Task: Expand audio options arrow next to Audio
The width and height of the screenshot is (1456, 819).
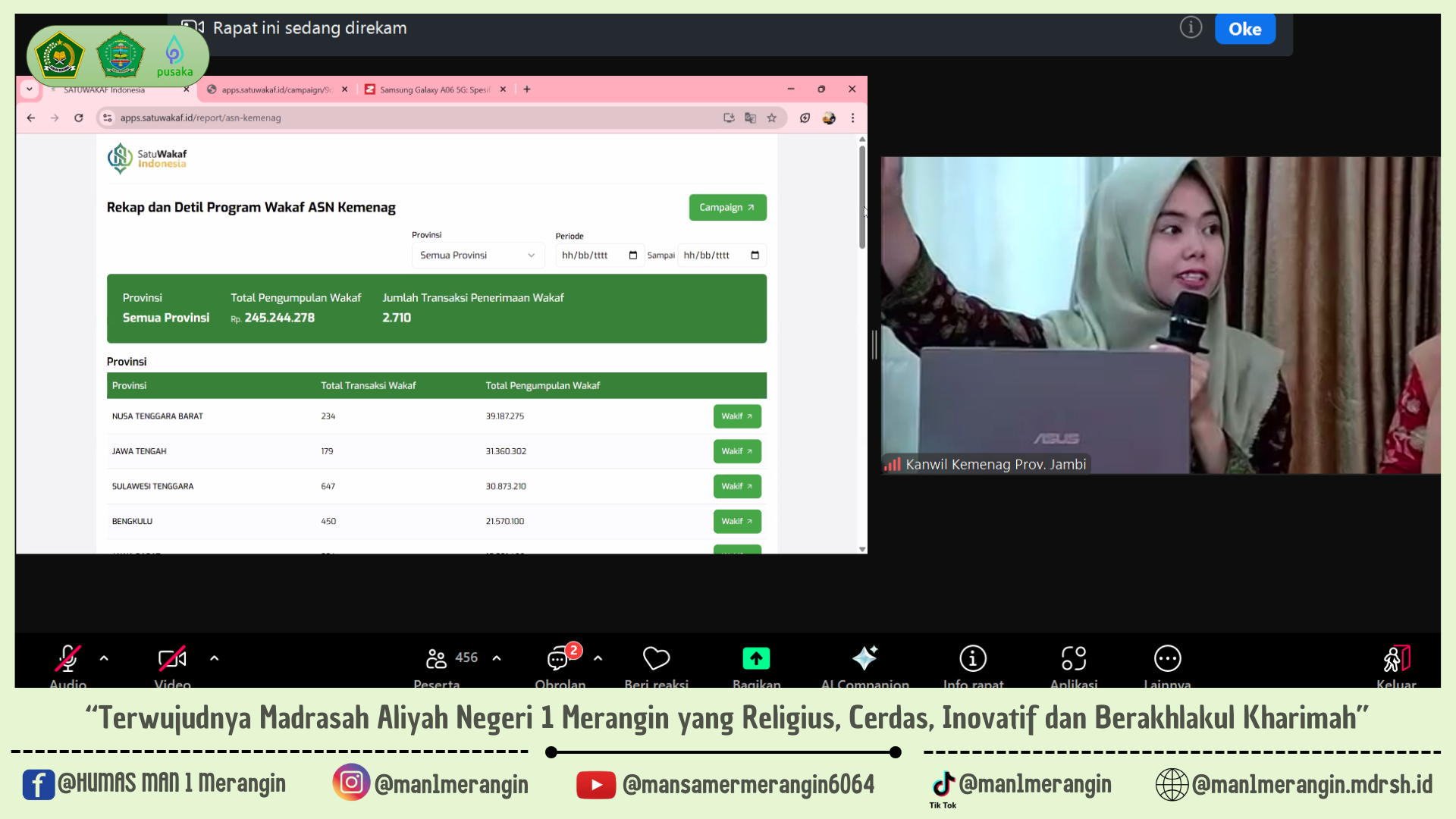Action: click(104, 658)
